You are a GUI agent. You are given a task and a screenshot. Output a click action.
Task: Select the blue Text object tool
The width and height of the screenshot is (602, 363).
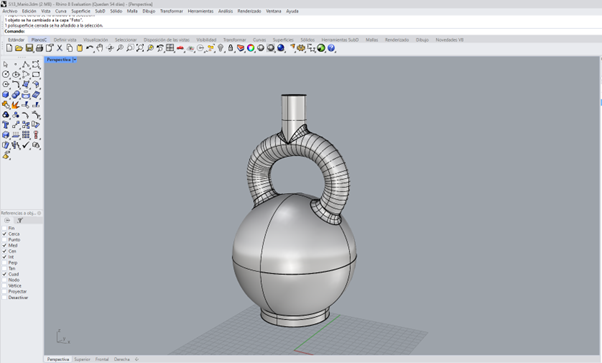tap(5, 125)
